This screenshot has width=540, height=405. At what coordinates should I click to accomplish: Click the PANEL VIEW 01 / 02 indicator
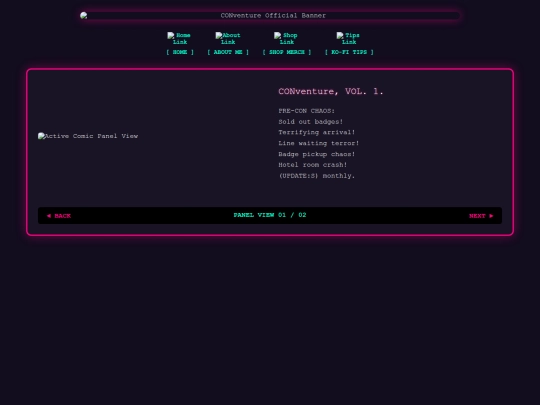[x=270, y=215]
